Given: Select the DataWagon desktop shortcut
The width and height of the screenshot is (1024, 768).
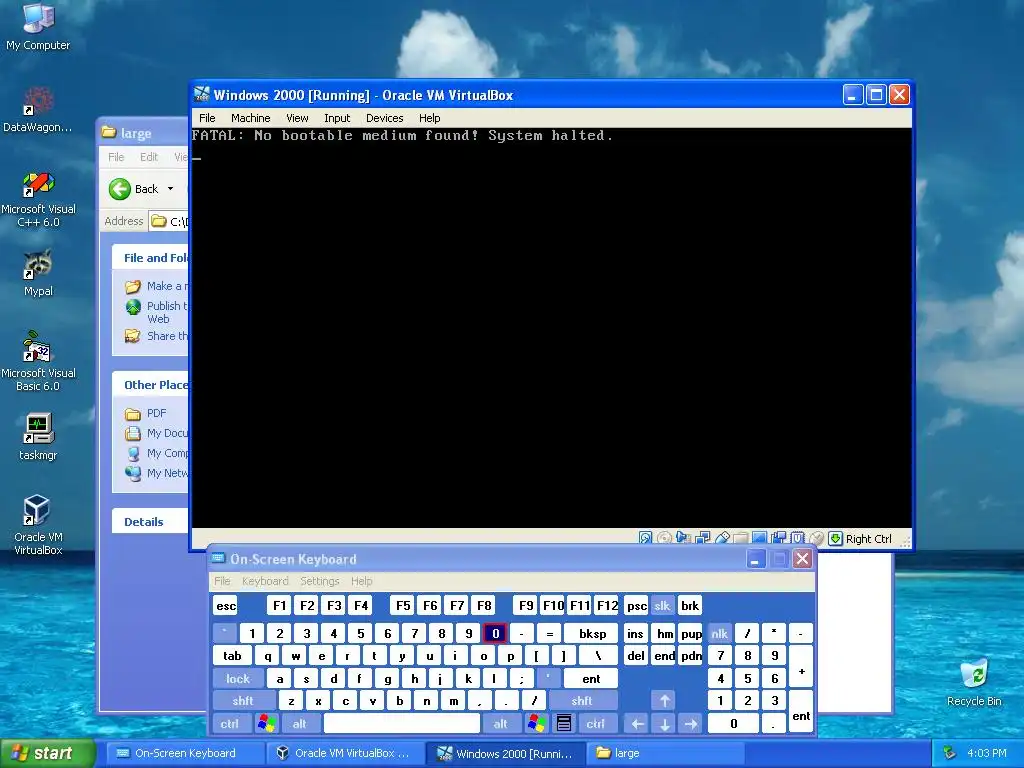Looking at the screenshot, I should tap(38, 109).
